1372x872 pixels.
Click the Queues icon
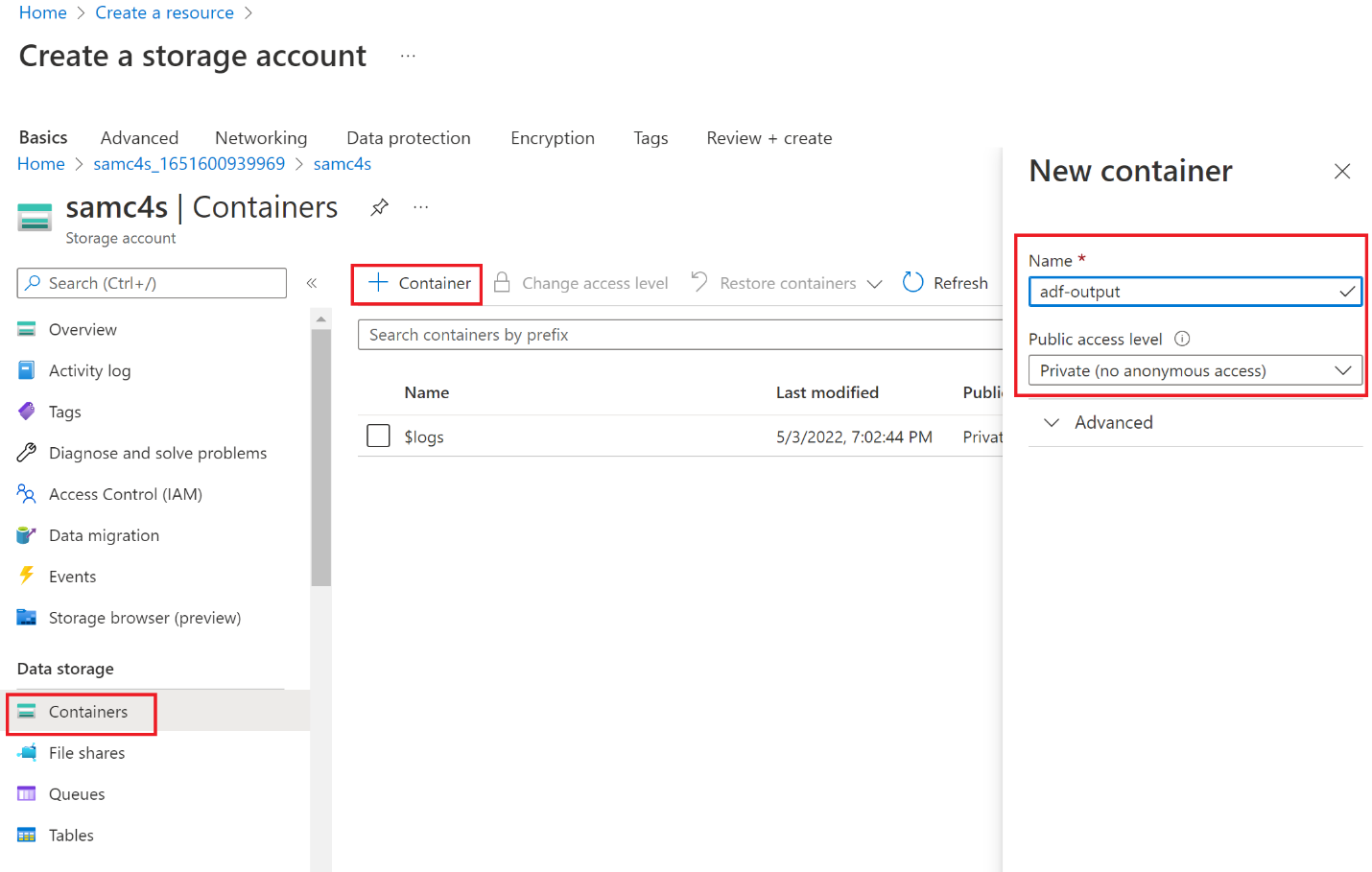click(x=27, y=793)
